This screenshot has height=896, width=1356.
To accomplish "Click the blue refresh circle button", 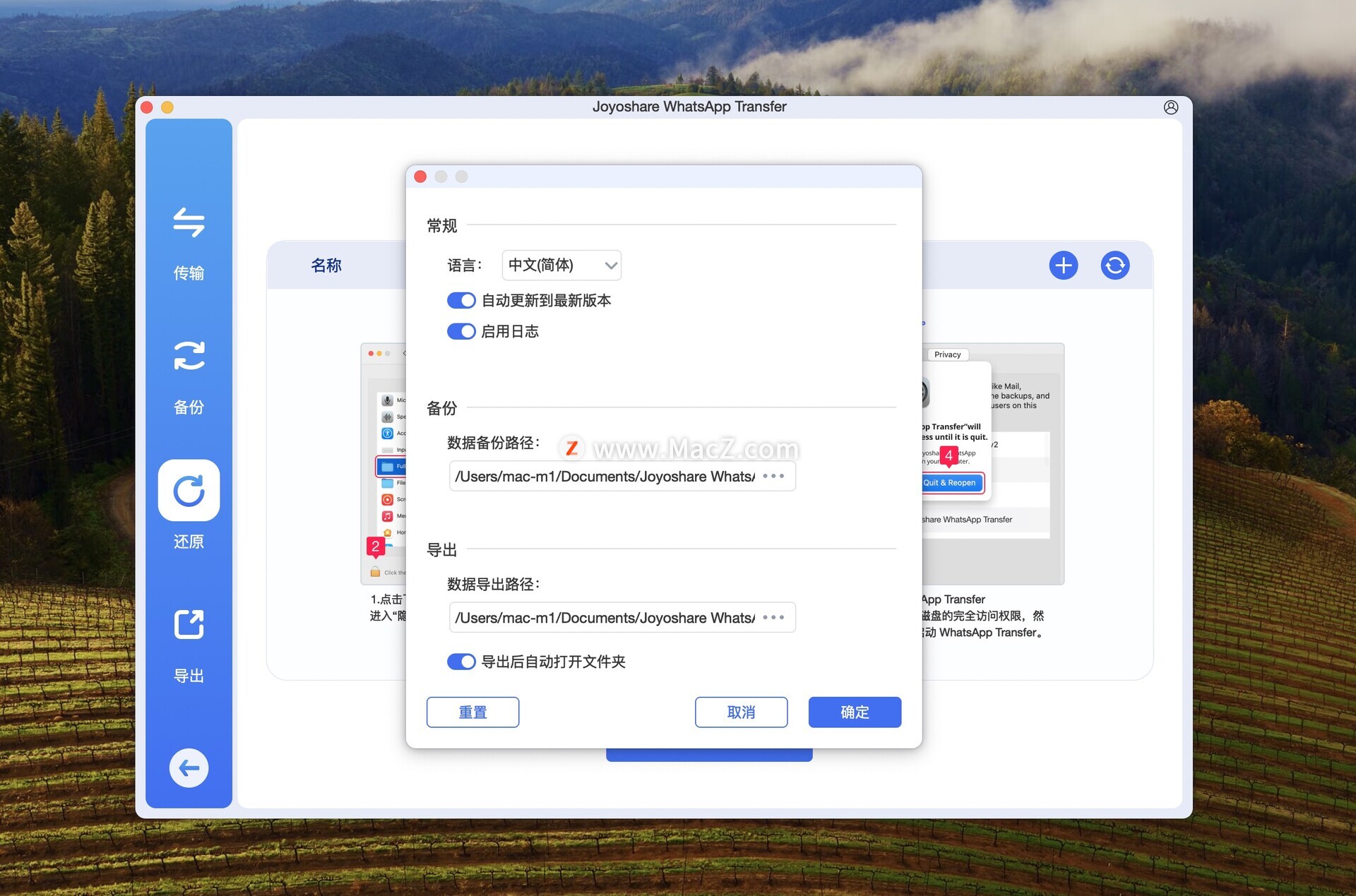I will pos(1115,265).
